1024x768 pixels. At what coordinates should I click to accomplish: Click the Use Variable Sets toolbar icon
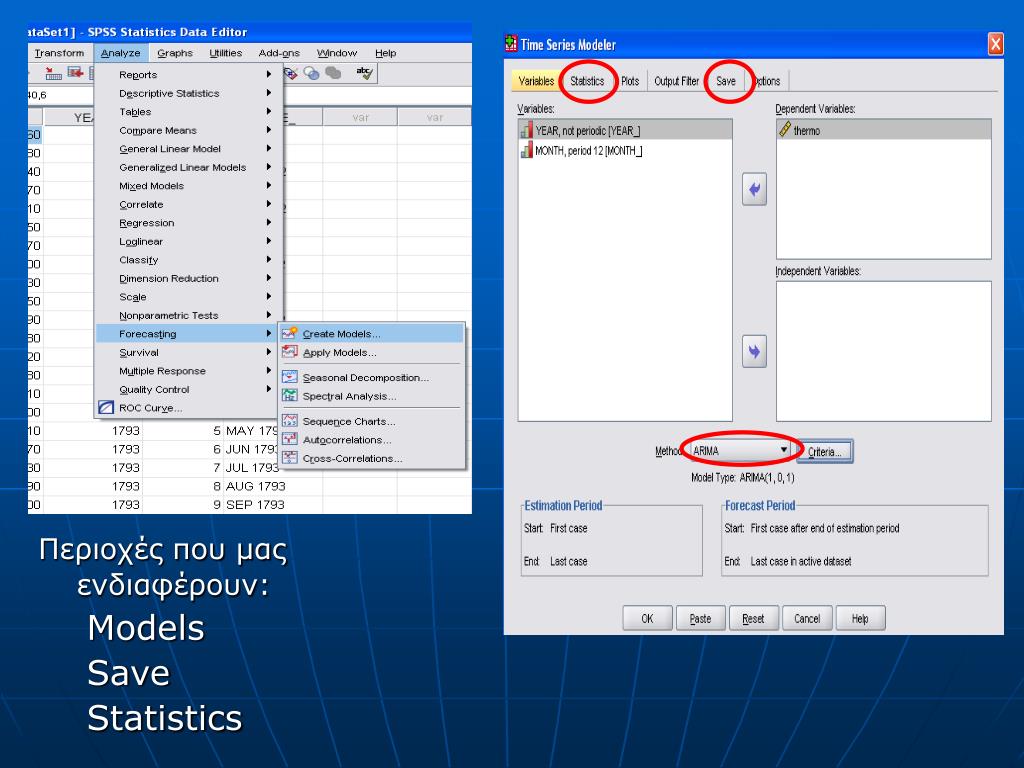click(x=312, y=73)
